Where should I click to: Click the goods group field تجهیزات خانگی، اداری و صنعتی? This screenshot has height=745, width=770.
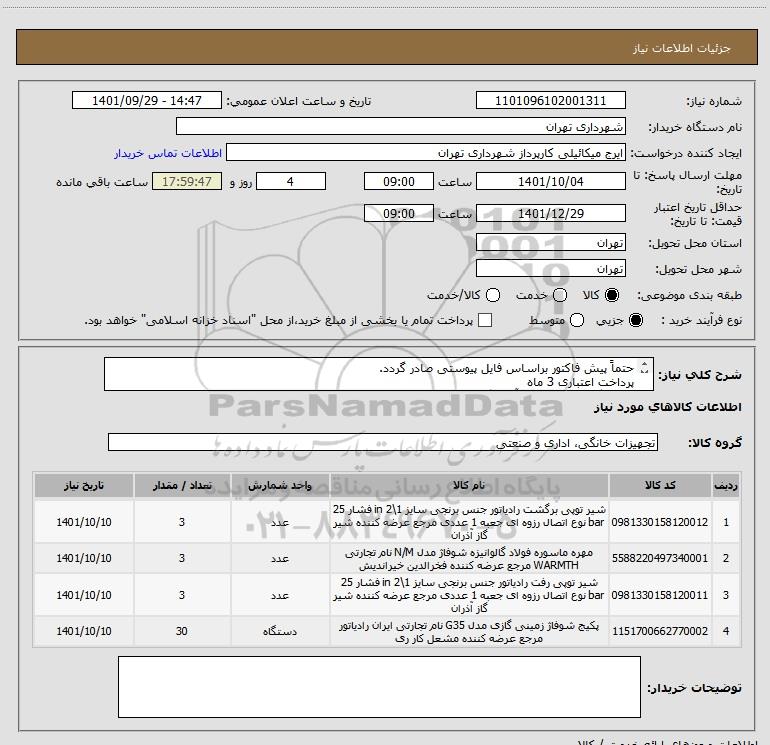tap(383, 442)
